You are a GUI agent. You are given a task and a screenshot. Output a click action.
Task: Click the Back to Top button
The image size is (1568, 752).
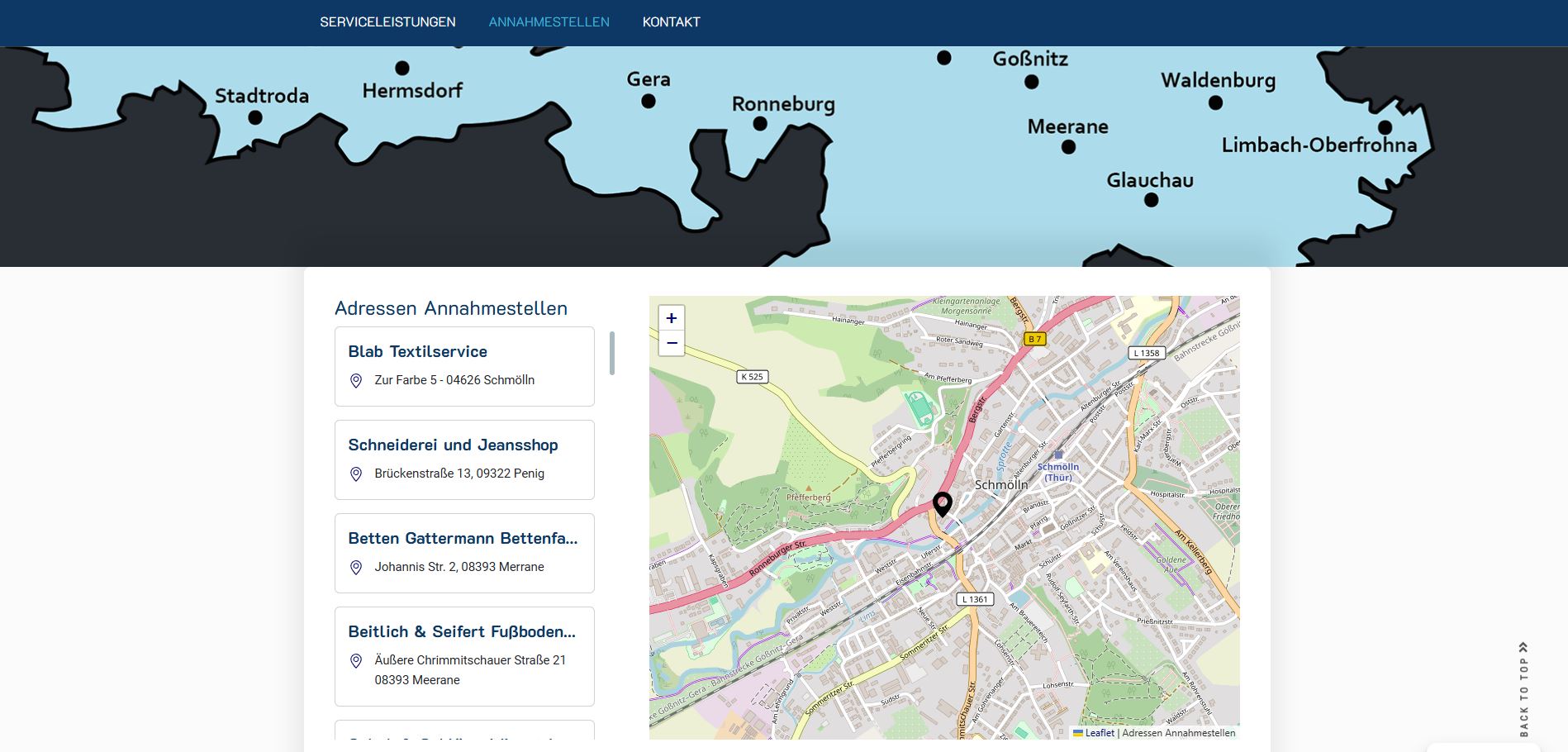1523,689
